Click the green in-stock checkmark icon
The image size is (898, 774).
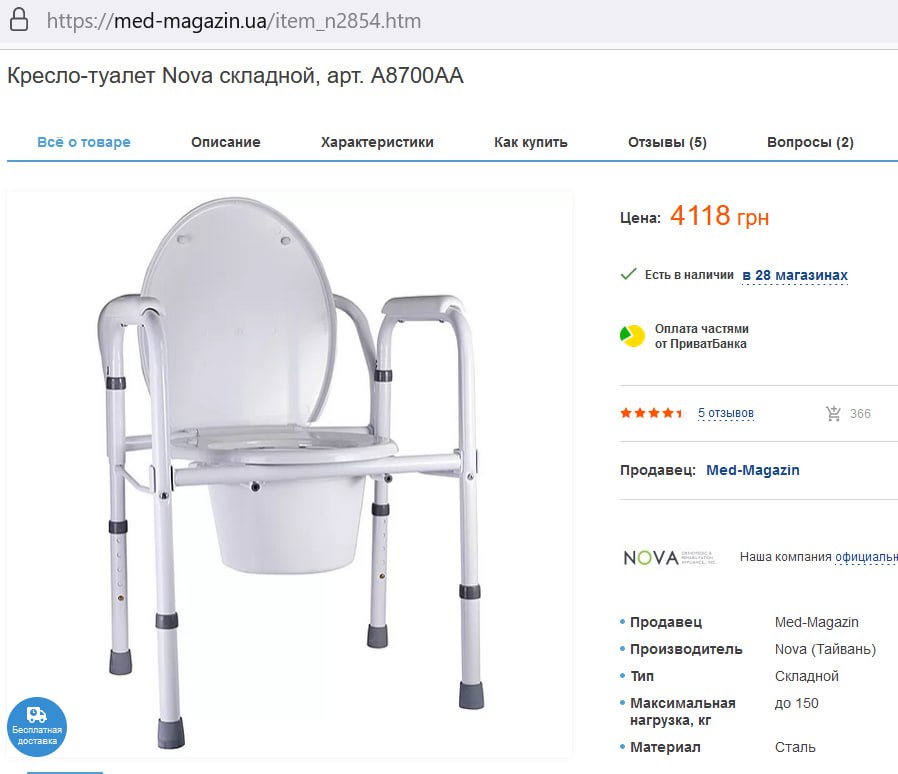pos(628,274)
